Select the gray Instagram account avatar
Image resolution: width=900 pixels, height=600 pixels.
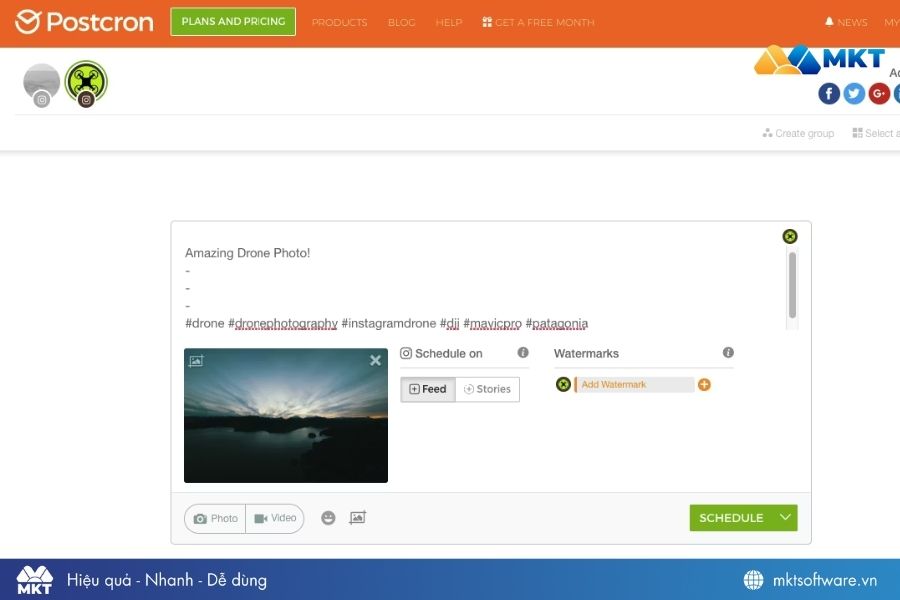coord(42,83)
